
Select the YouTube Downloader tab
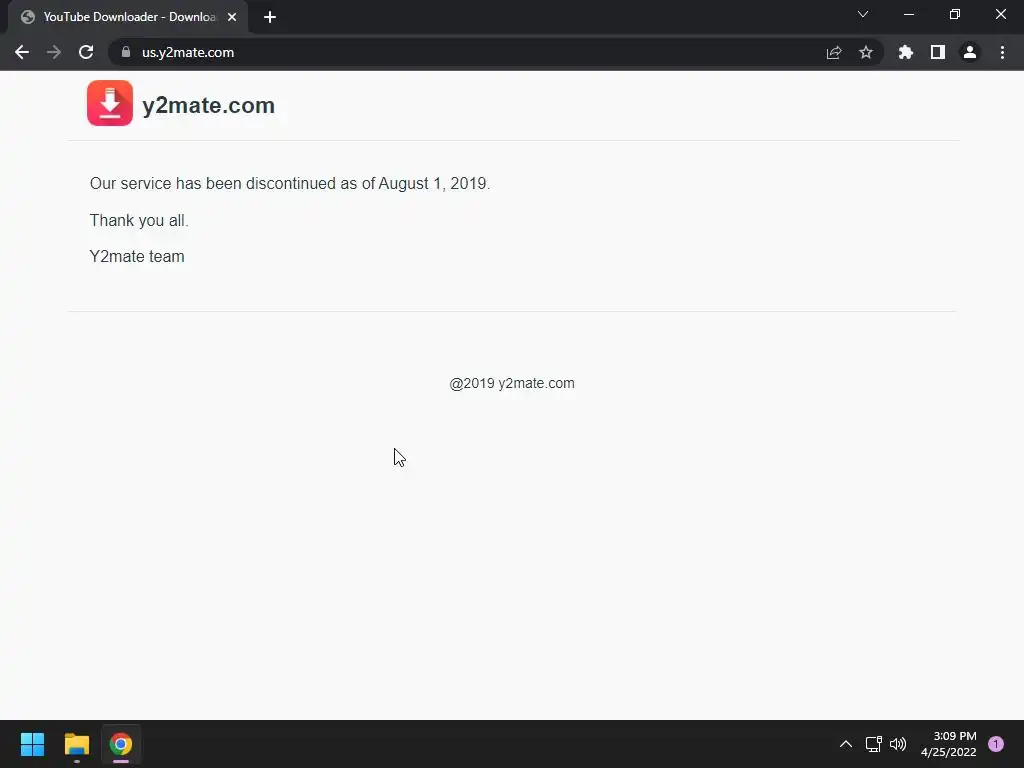[x=128, y=17]
